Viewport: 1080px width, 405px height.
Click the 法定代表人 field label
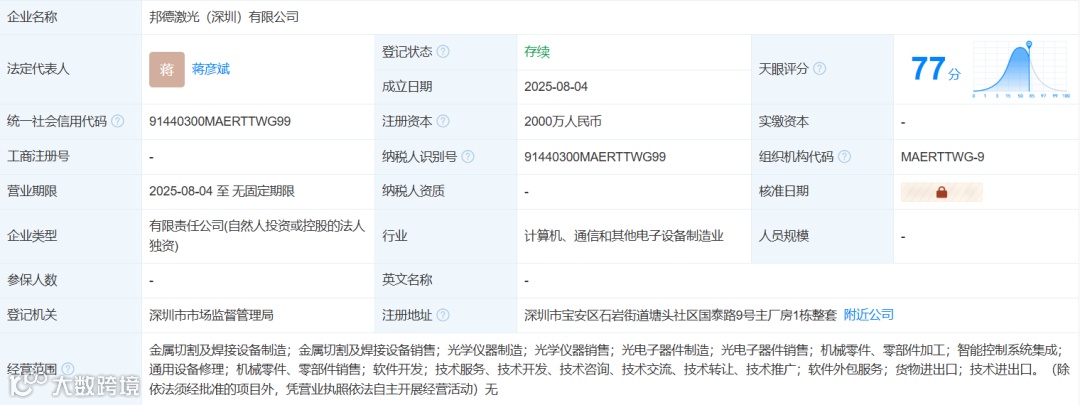point(38,69)
